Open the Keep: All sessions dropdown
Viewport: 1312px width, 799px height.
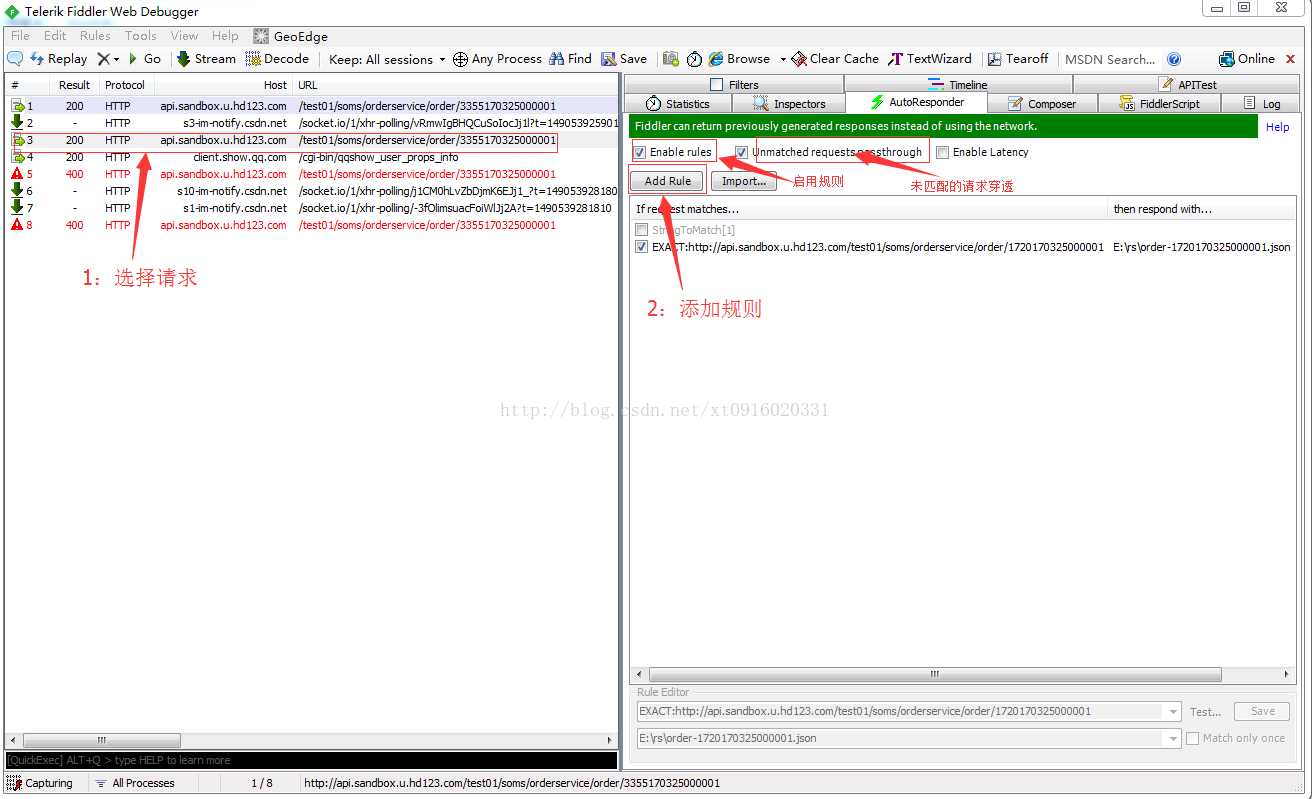point(387,60)
